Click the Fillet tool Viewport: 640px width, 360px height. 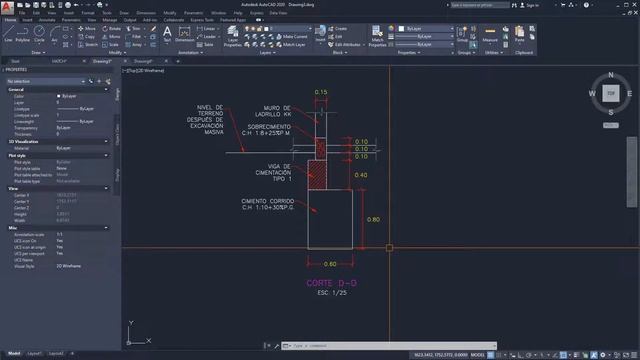point(133,37)
